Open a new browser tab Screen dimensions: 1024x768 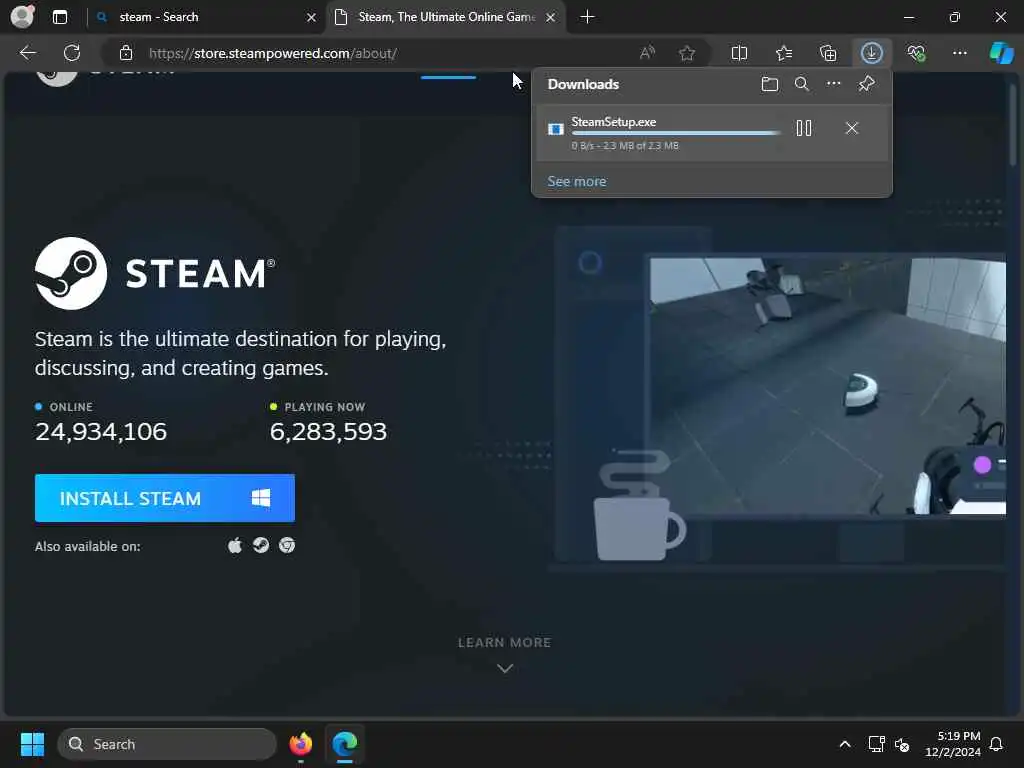coord(587,17)
